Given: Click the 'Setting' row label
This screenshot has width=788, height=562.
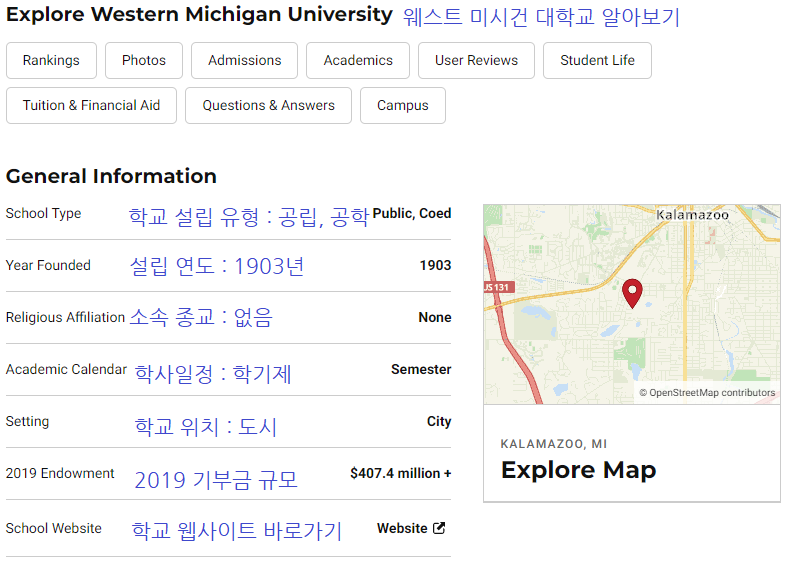Looking at the screenshot, I should 27,421.
